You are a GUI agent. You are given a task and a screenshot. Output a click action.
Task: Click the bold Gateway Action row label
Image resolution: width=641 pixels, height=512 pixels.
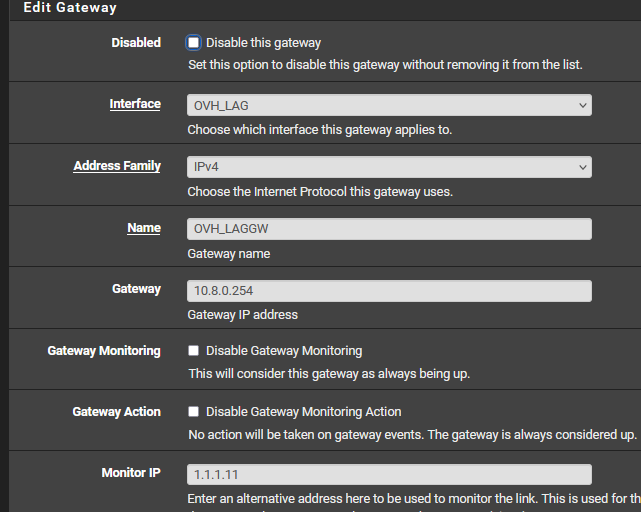[x=116, y=412]
